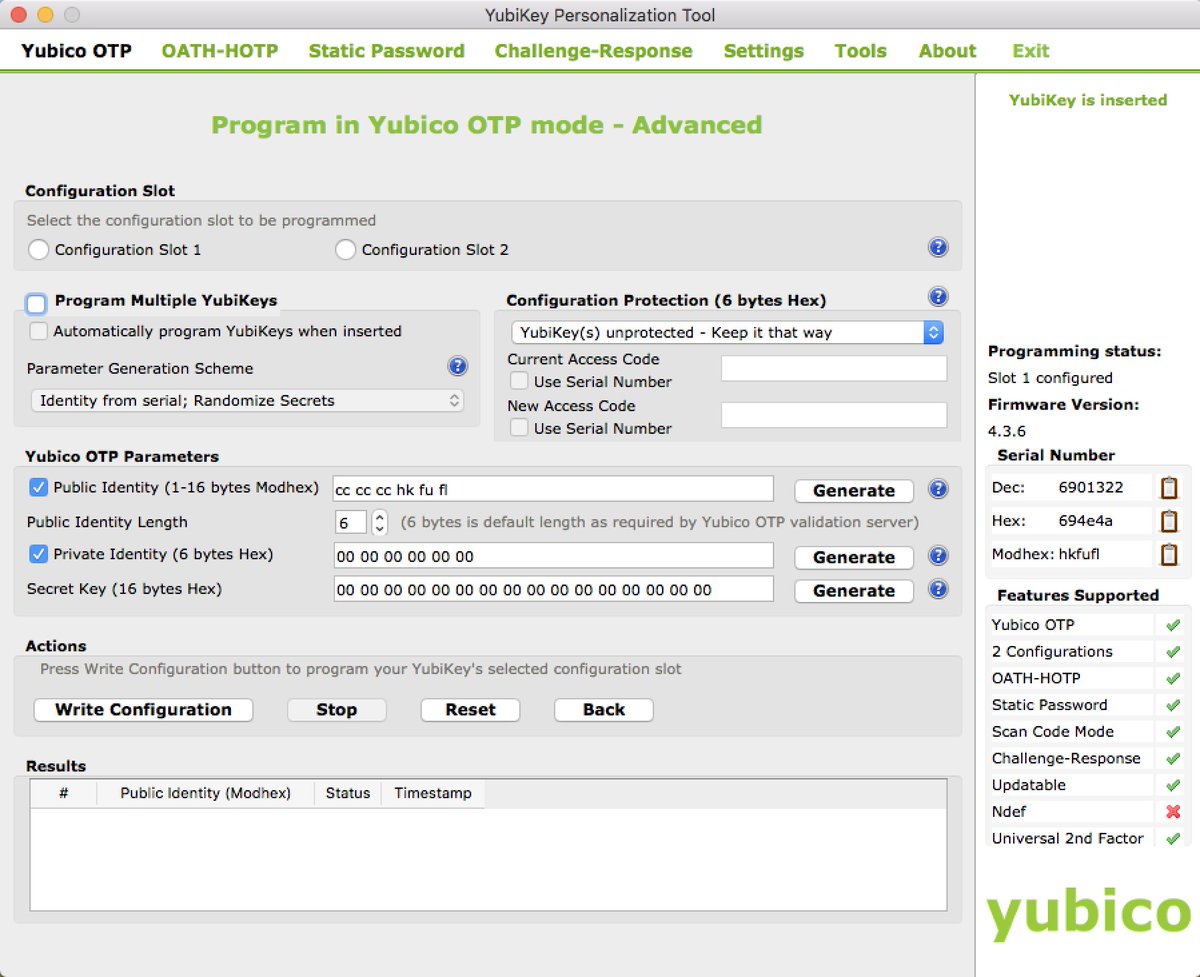Image resolution: width=1200 pixels, height=977 pixels.
Task: Open help for Private Identity row
Action: coord(938,556)
